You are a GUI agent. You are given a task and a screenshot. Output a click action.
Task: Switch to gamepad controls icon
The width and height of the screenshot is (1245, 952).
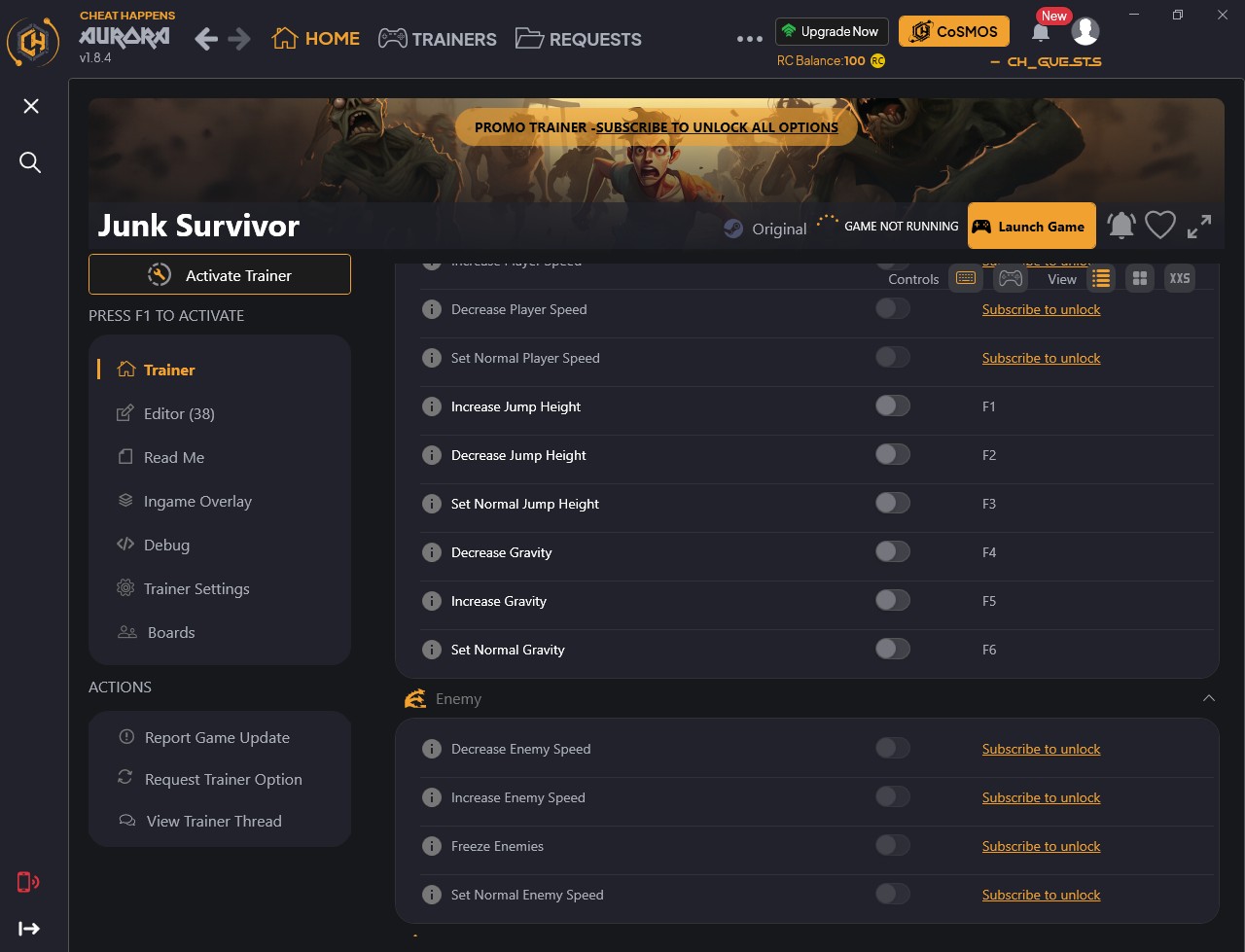click(1012, 278)
